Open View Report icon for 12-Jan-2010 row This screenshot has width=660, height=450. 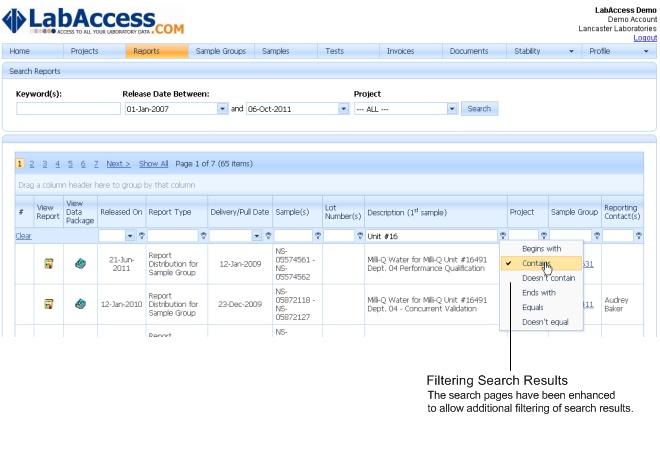tap(47, 304)
